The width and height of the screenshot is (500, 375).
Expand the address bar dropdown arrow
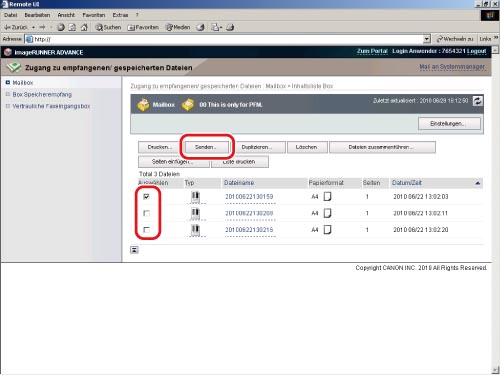(x=427, y=39)
